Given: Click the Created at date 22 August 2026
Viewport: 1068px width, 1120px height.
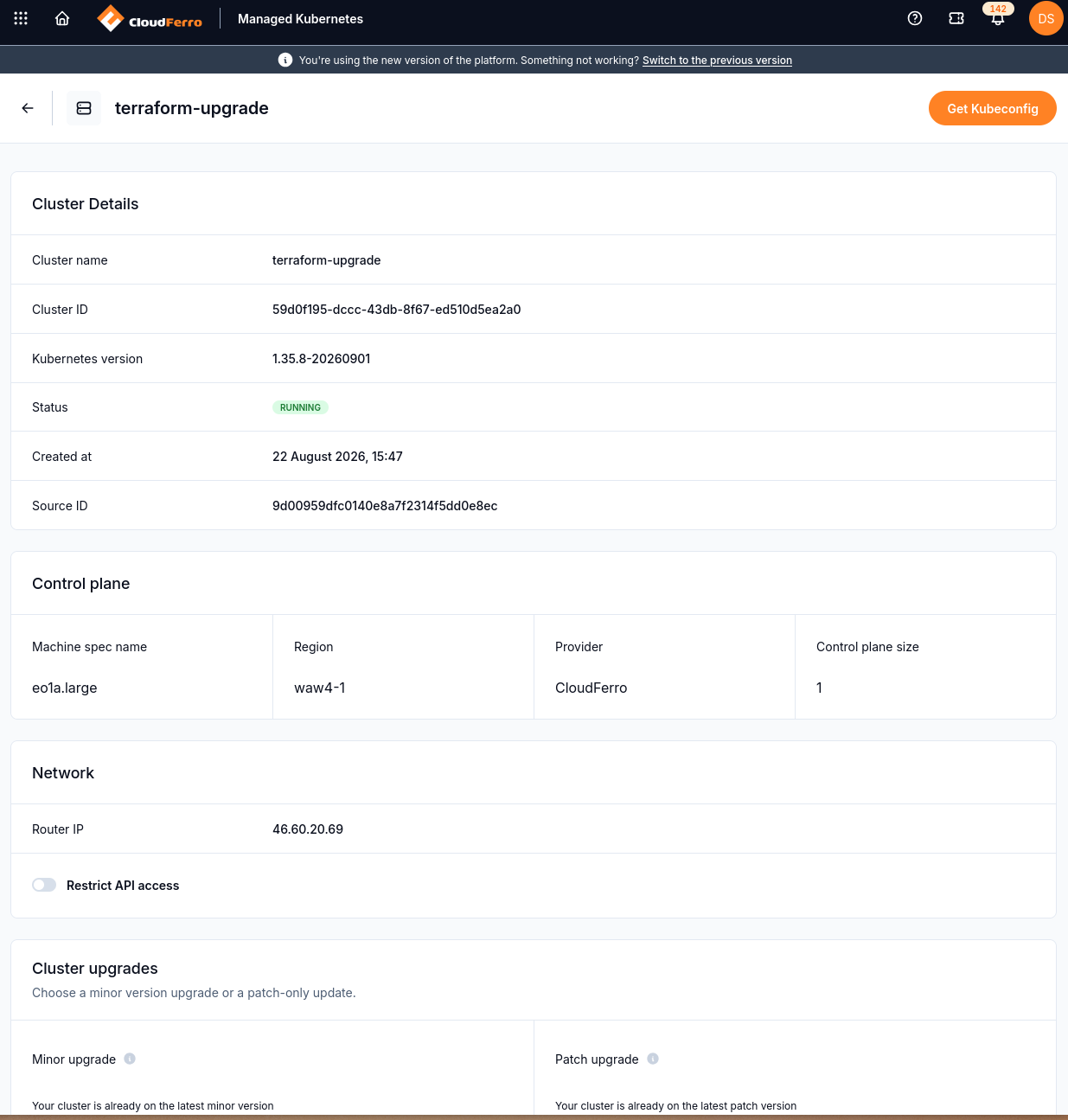Looking at the screenshot, I should click(x=337, y=457).
